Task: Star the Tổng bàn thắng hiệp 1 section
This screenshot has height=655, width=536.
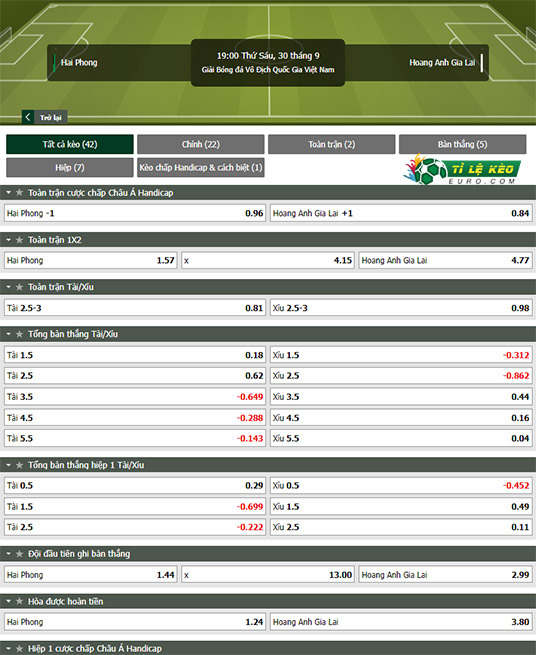Action: [x=19, y=465]
